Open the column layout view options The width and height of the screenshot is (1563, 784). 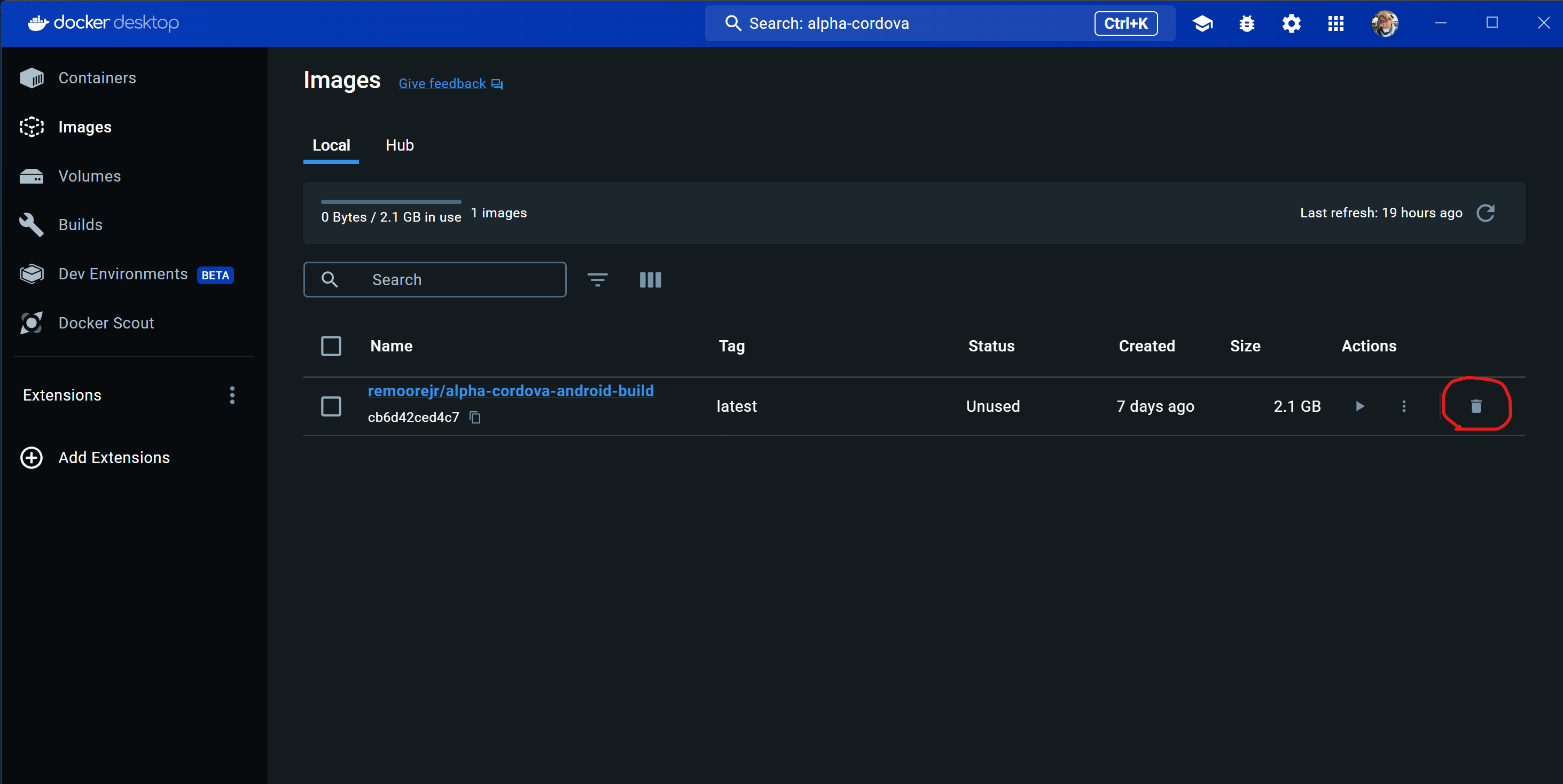[x=650, y=280]
